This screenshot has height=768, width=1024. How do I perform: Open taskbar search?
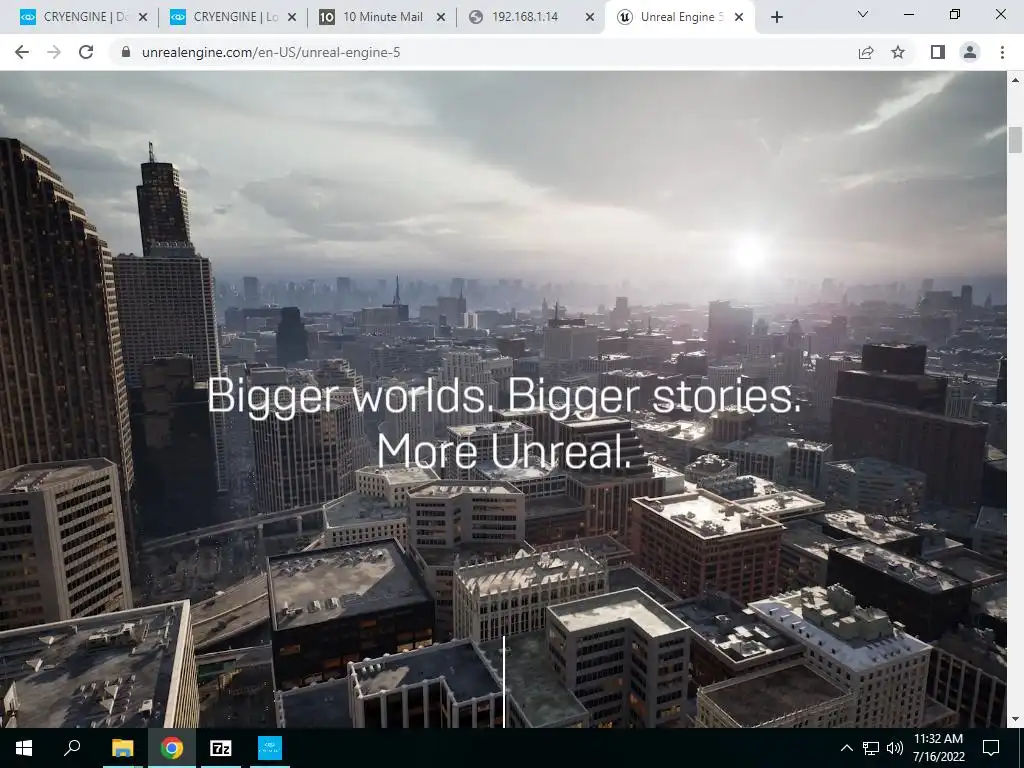click(72, 748)
